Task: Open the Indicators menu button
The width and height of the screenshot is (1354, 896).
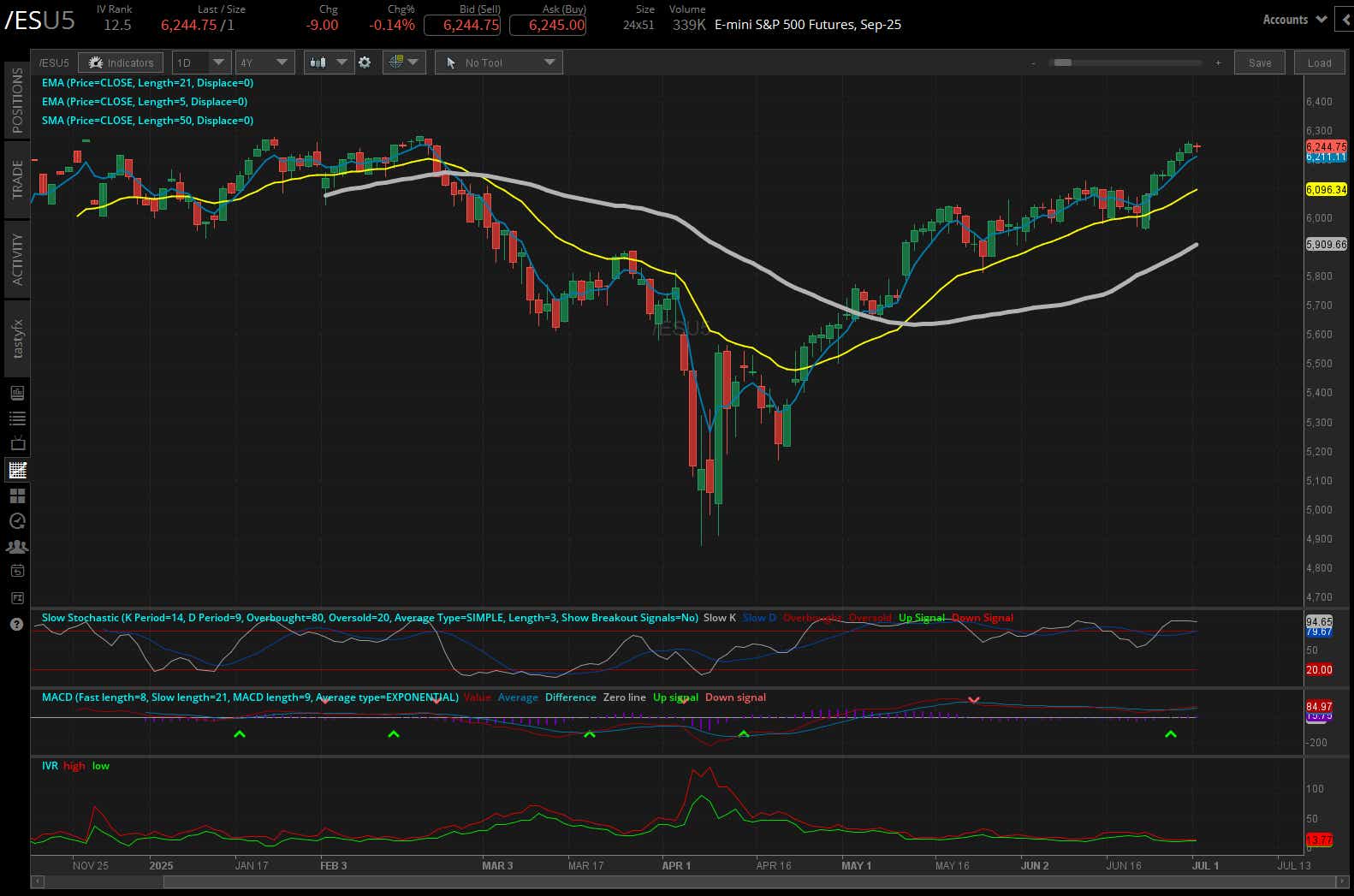Action: coord(121,62)
